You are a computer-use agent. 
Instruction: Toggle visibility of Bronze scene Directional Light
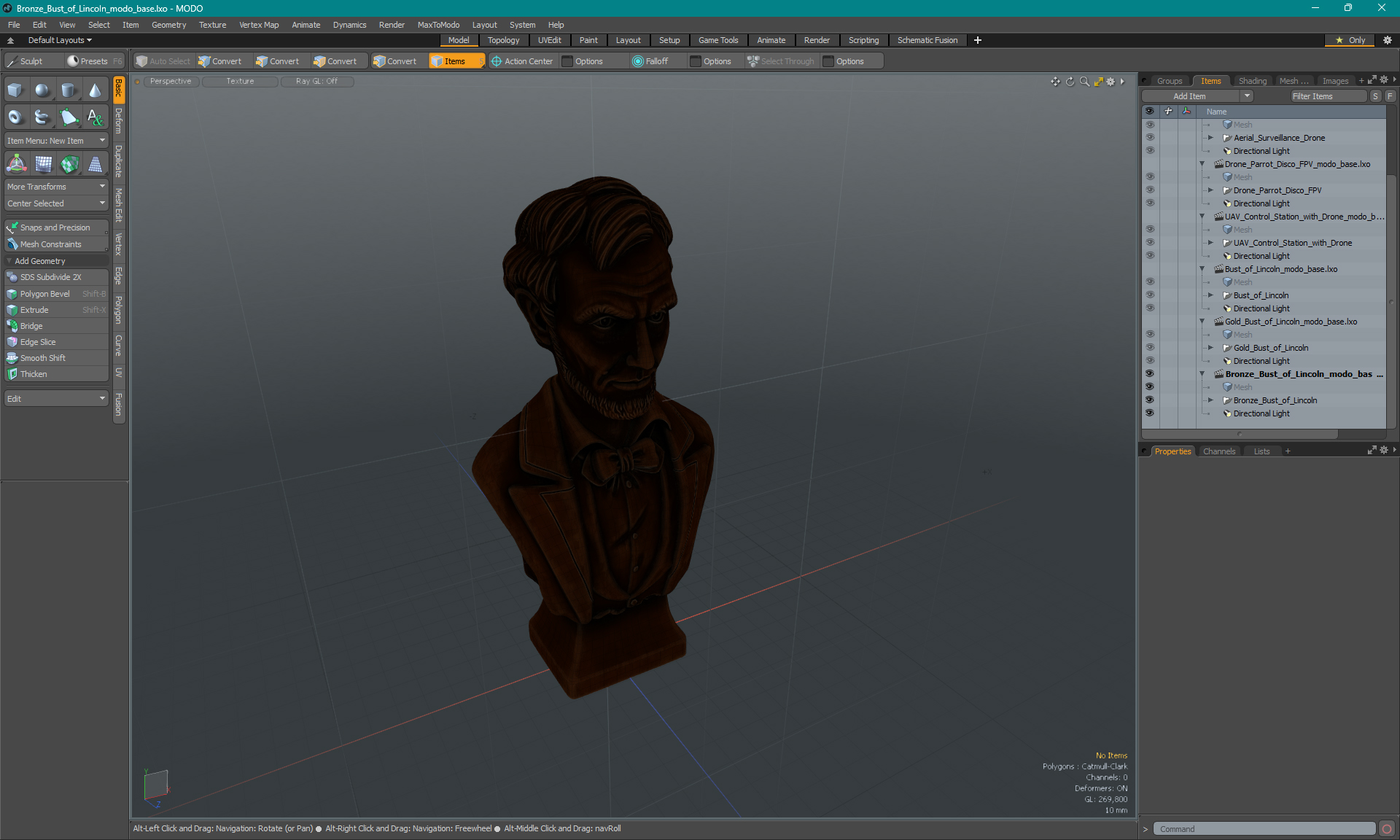(1150, 413)
